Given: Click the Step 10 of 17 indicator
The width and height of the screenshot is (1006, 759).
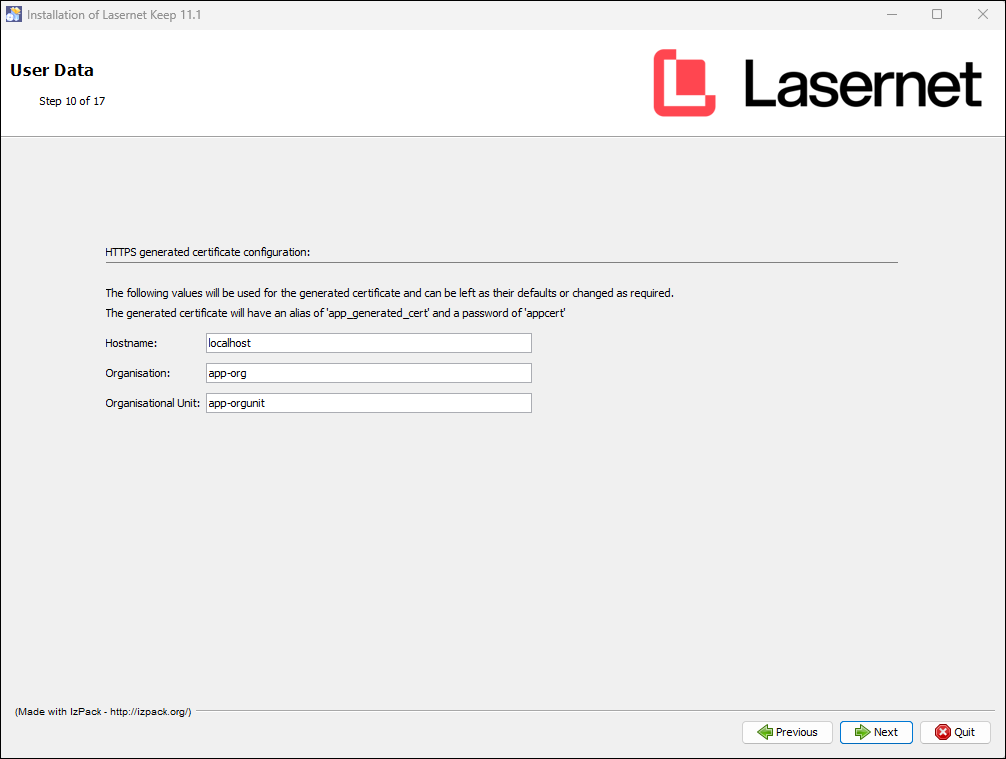Looking at the screenshot, I should click(x=72, y=101).
